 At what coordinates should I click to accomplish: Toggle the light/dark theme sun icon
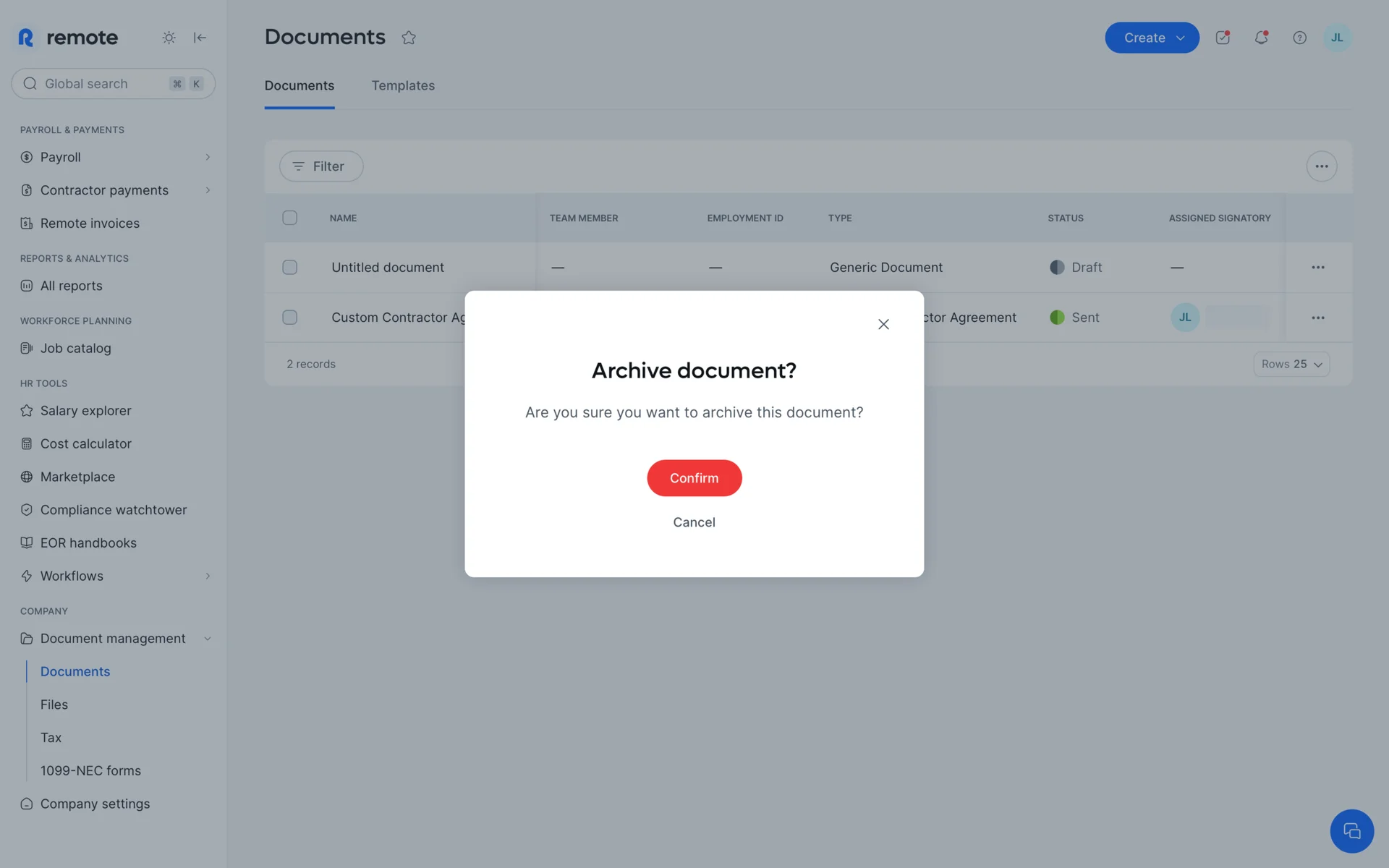(x=169, y=38)
